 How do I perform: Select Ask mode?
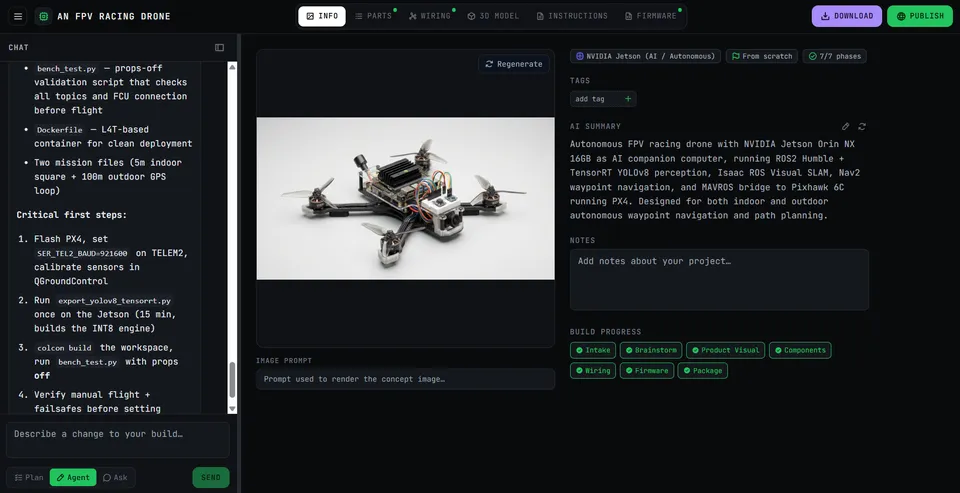tap(116, 478)
